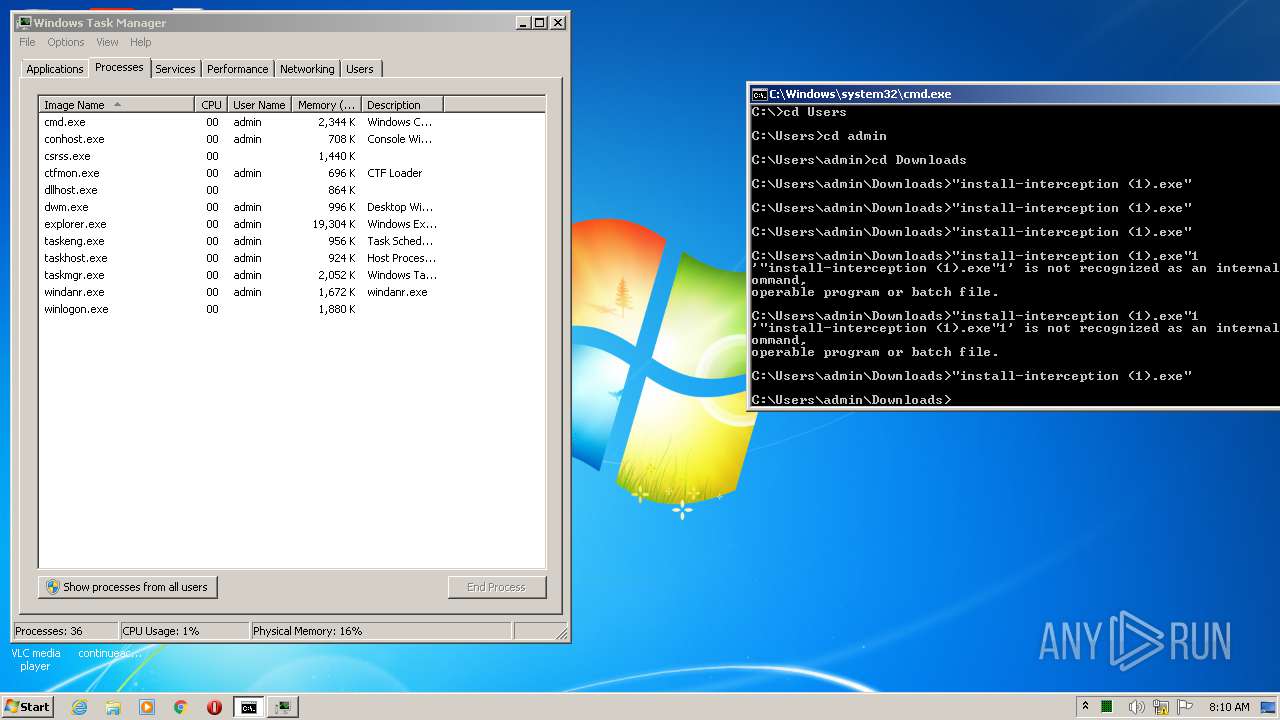Screen dimensions: 1280x720
Task: Open the system clock showing 8:10 AM
Action: pos(1229,707)
